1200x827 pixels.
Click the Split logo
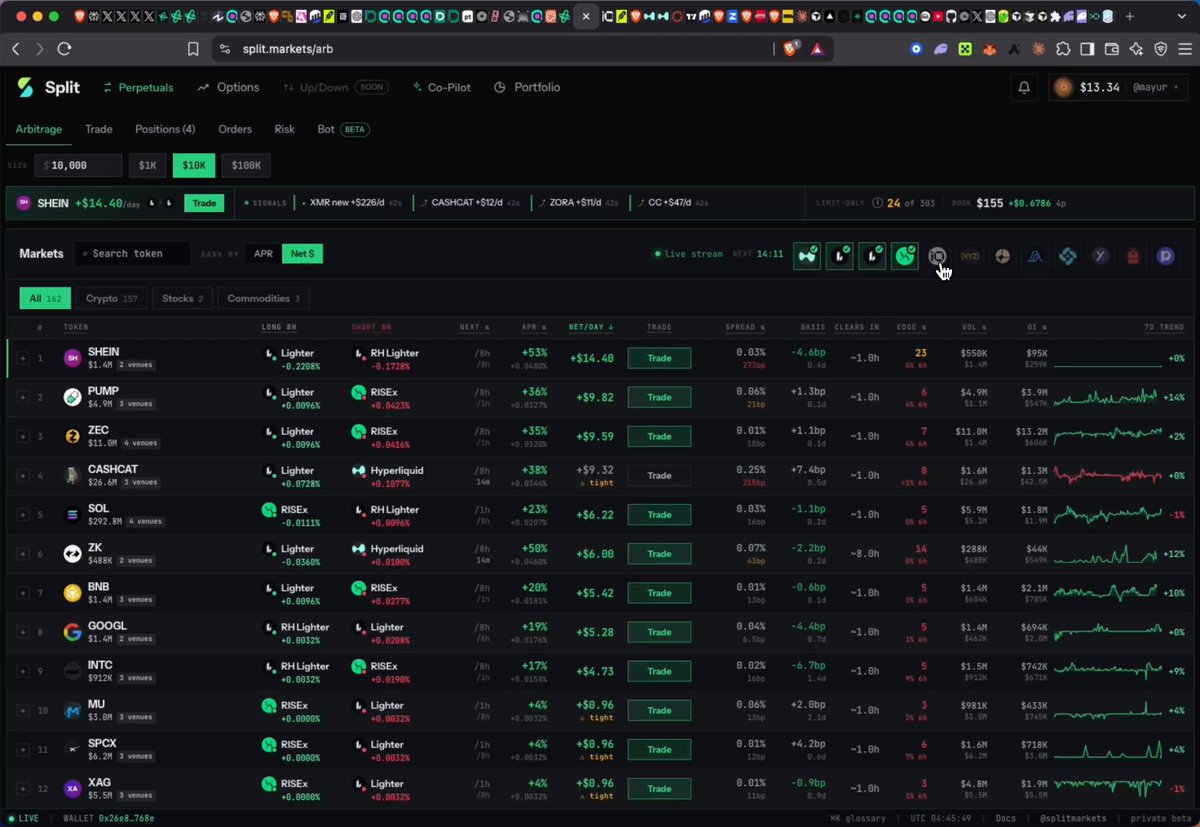49,88
